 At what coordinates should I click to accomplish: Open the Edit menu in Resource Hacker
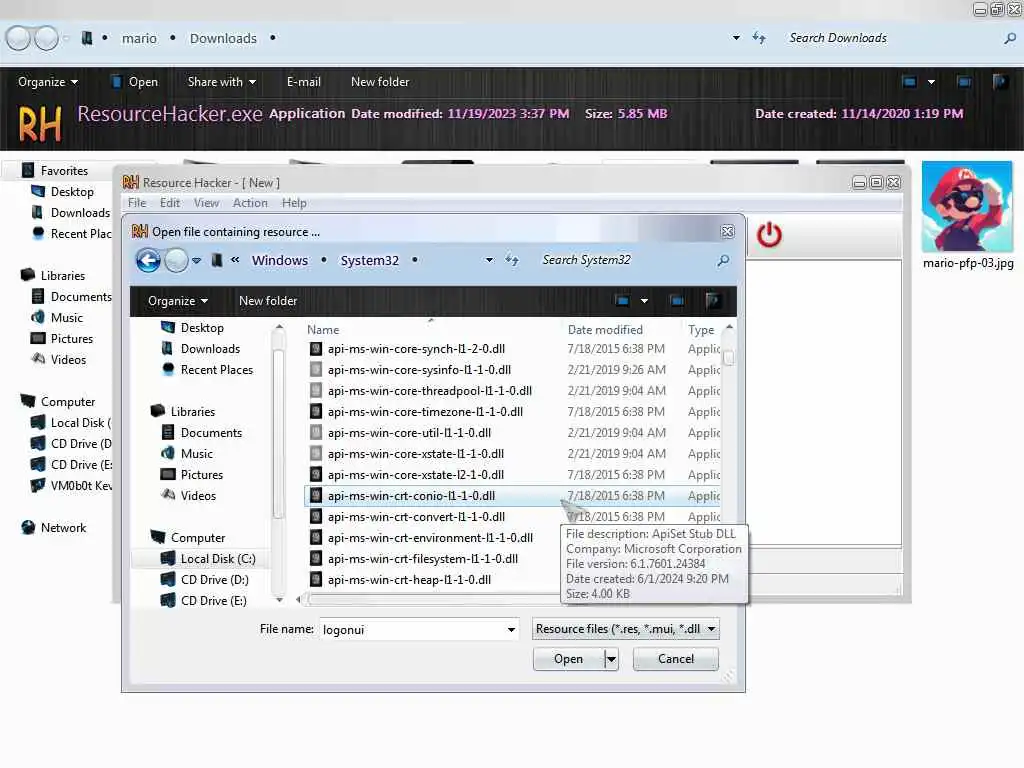(170, 203)
